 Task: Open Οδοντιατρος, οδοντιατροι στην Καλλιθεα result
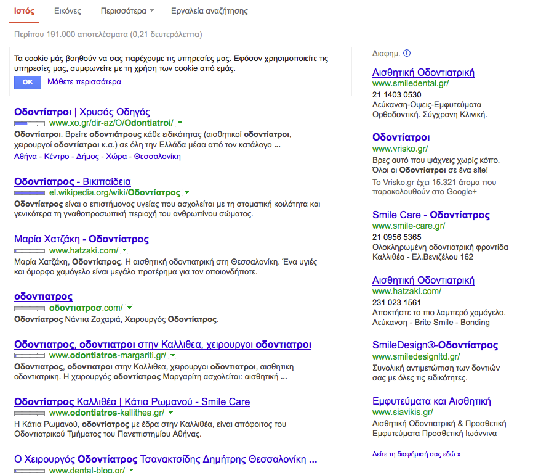pos(162,344)
